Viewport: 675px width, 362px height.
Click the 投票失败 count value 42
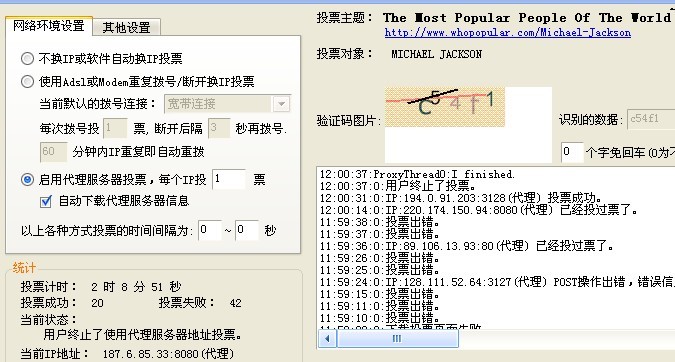235,303
